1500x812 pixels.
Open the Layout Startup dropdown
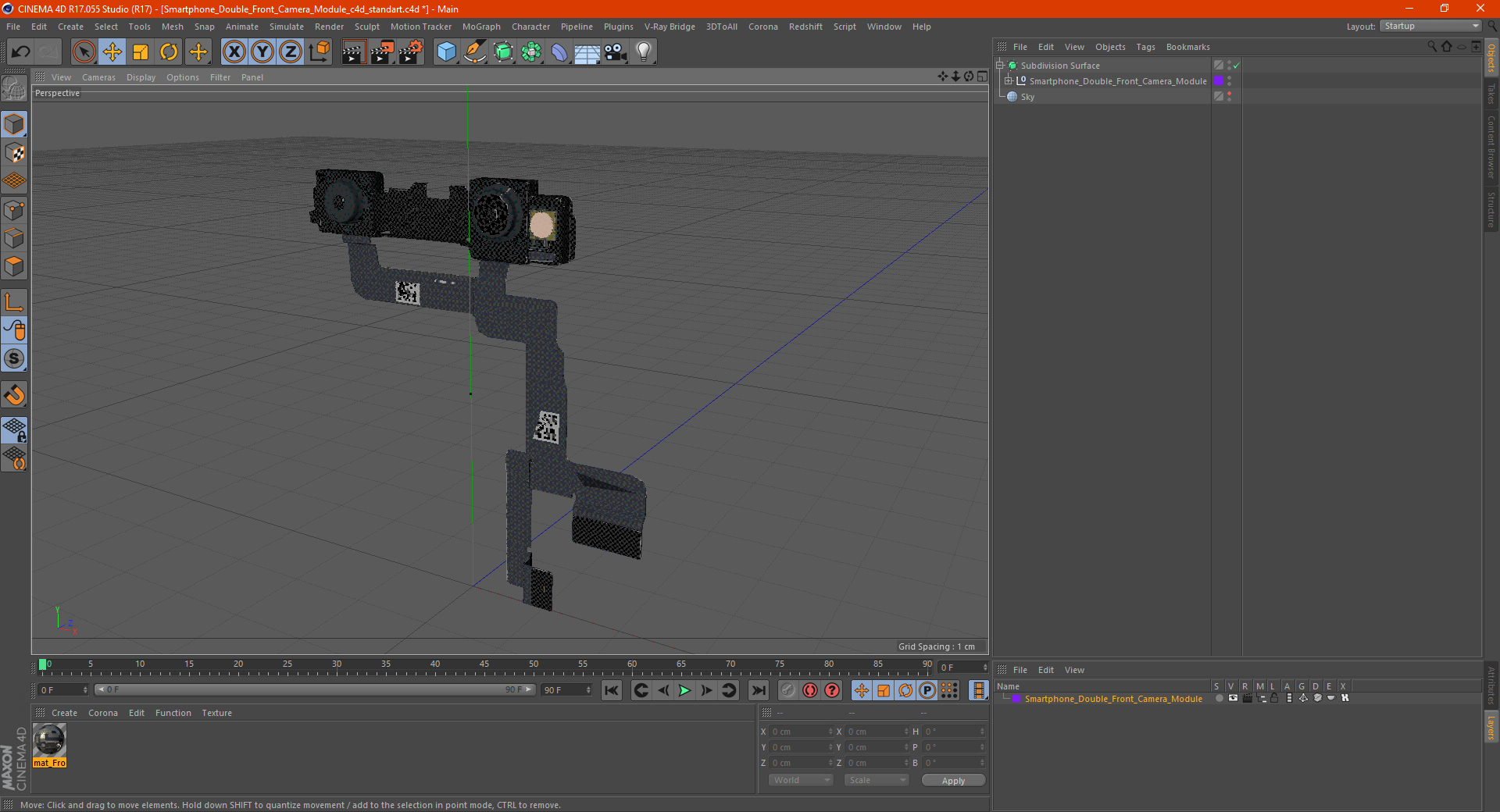[1430, 26]
